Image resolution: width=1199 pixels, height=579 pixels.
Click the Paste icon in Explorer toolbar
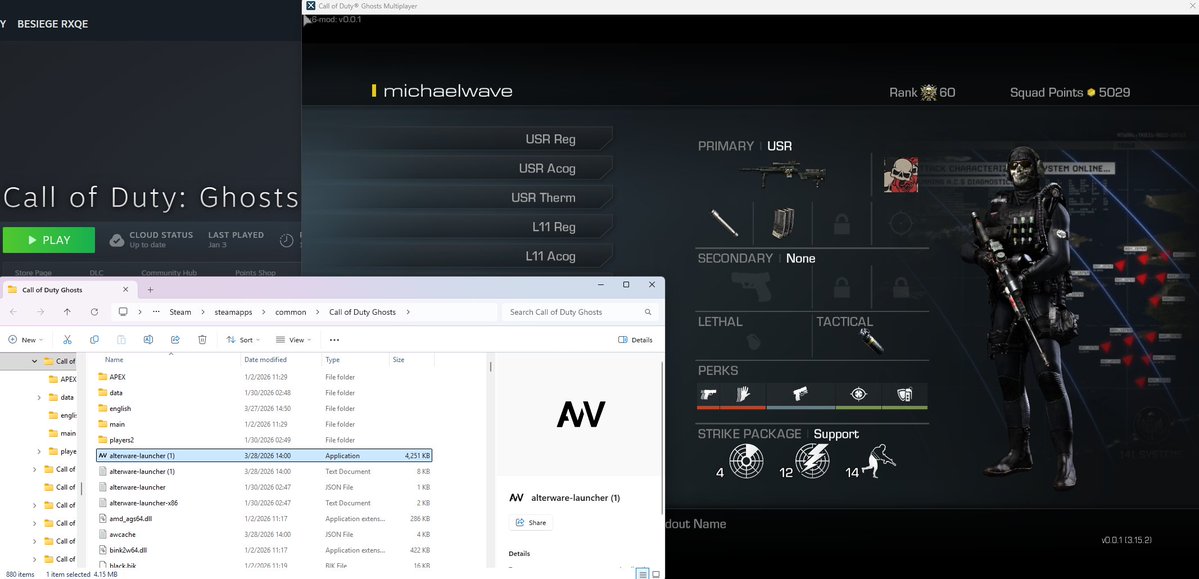[121, 340]
